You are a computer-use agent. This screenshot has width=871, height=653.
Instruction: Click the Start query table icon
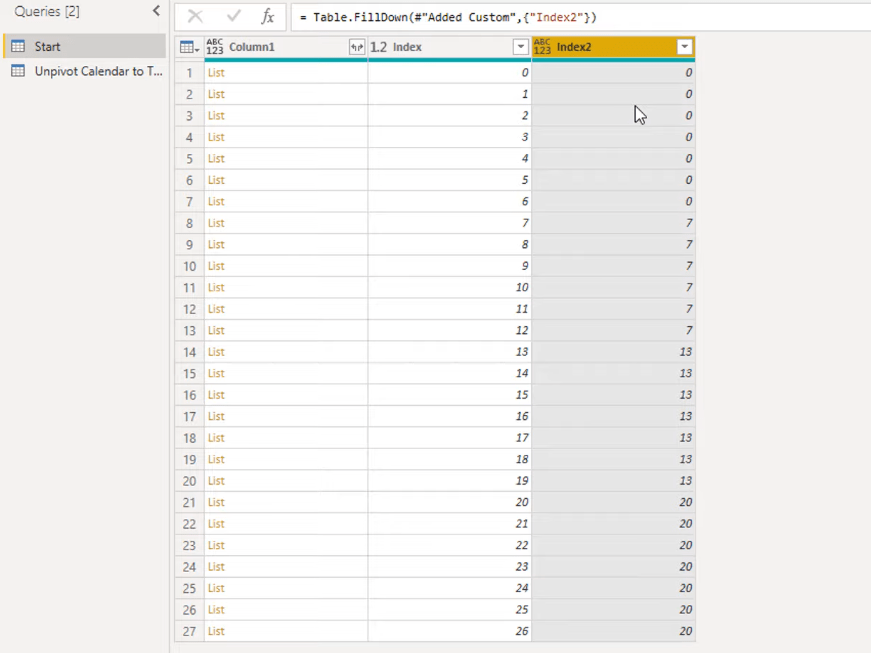point(18,46)
